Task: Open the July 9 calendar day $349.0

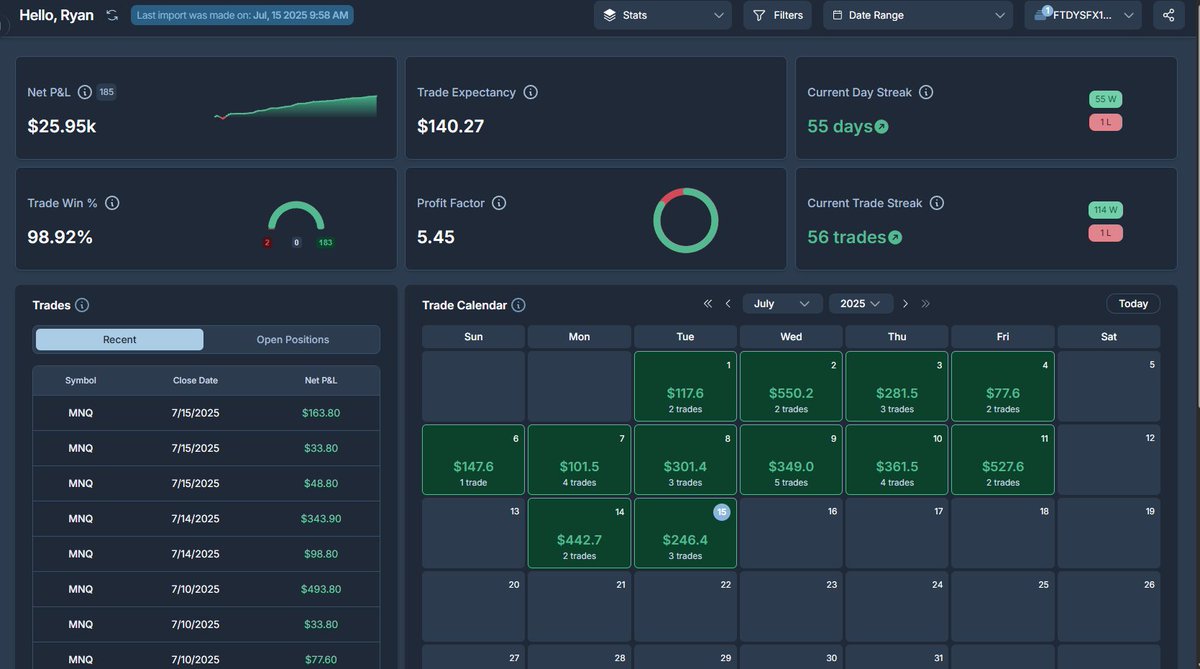Action: (791, 460)
